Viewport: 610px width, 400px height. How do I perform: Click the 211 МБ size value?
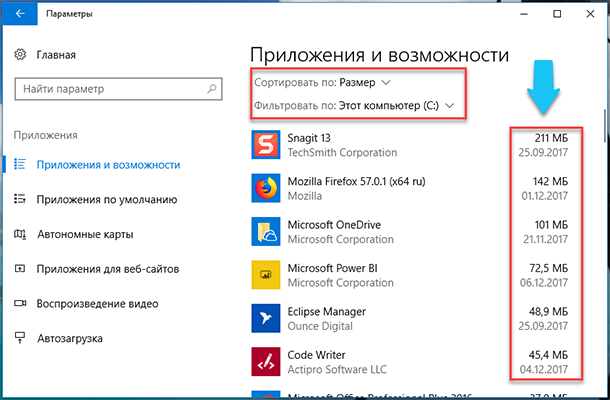tap(551, 138)
